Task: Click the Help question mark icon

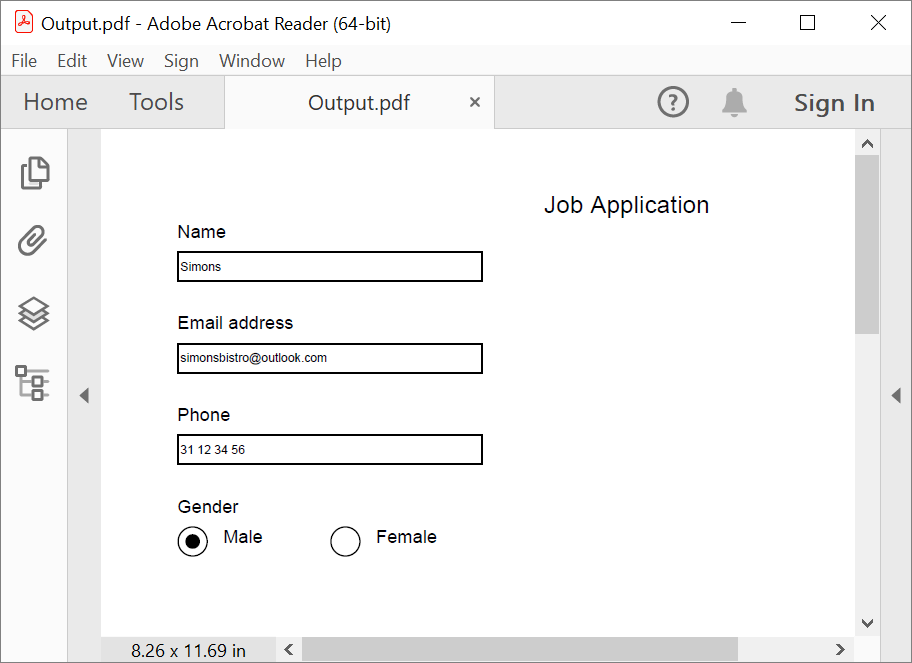Action: click(673, 102)
